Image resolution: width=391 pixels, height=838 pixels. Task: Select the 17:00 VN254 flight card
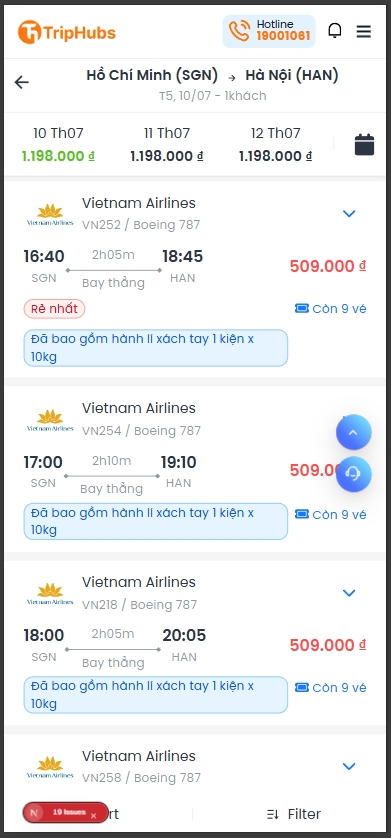195,469
